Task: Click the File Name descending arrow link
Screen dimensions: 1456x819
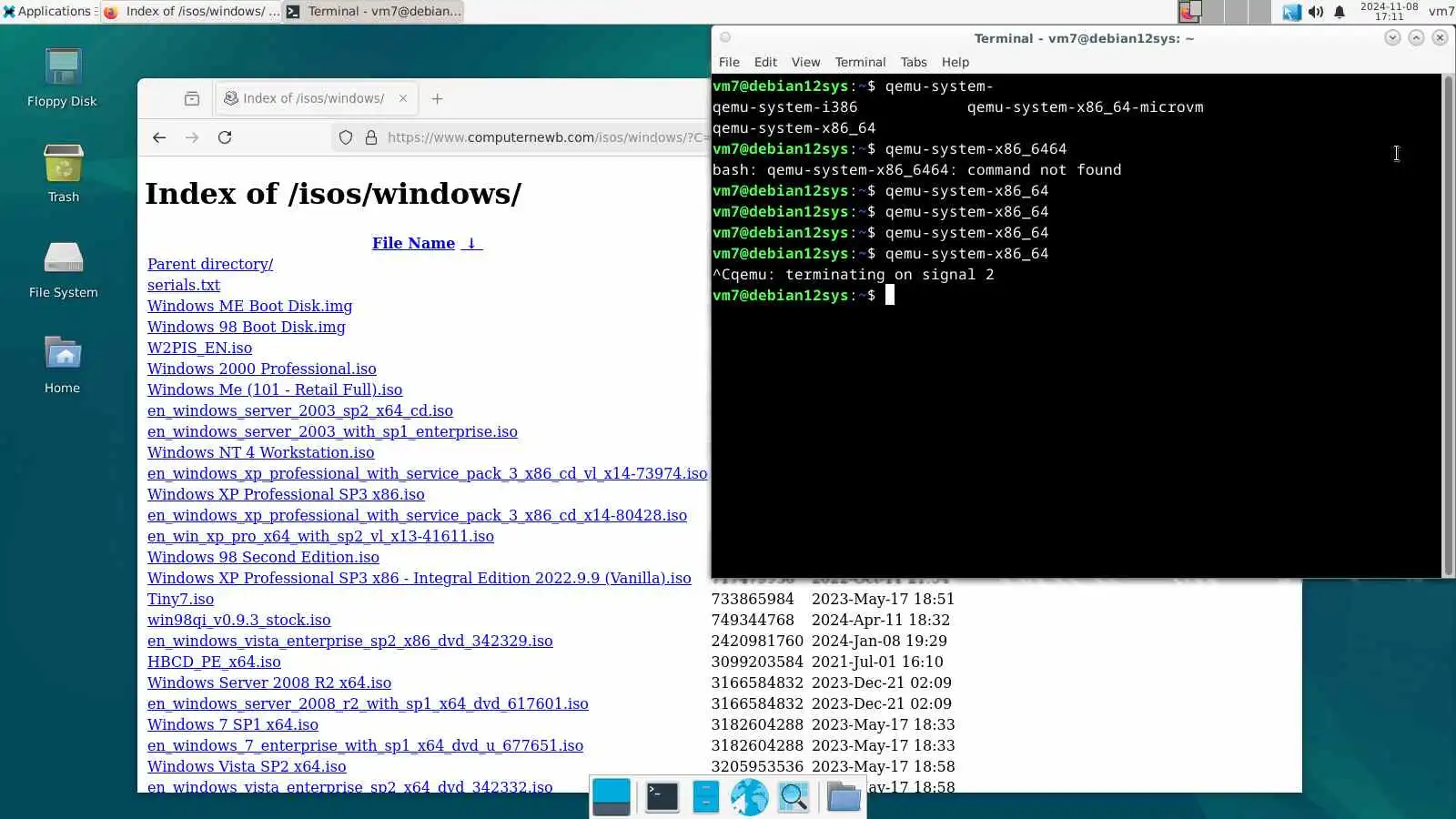Action: [x=471, y=243]
